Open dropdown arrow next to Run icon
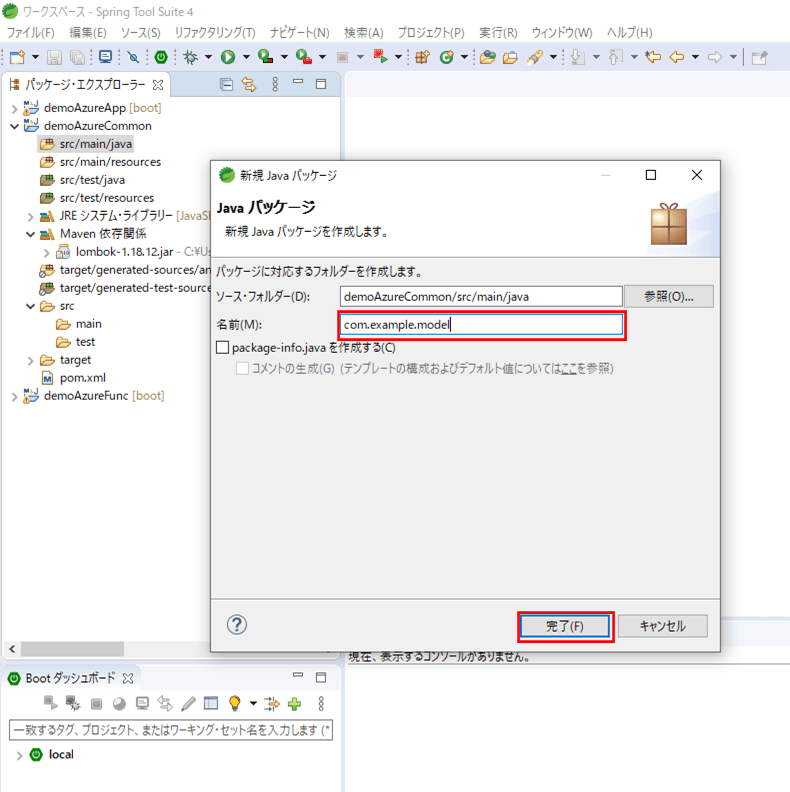The height and width of the screenshot is (792, 790). [246, 57]
